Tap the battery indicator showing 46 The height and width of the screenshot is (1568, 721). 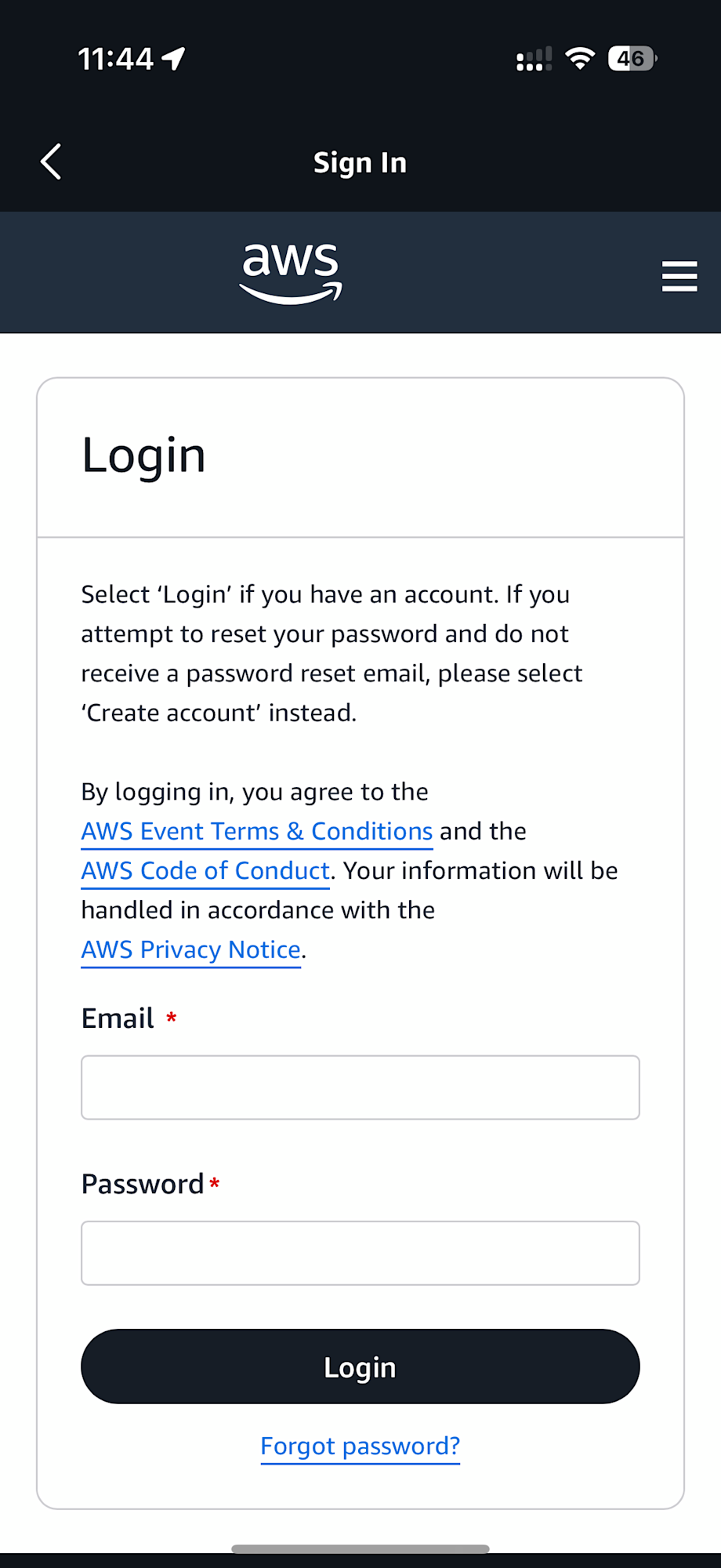pos(632,59)
